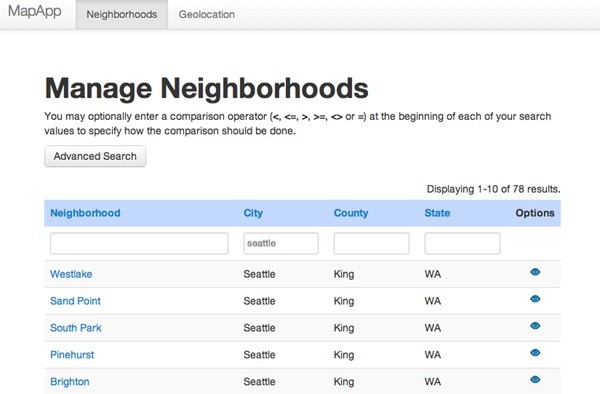Image resolution: width=600 pixels, height=394 pixels.
Task: Switch to the Geolocation tab
Action: 207,15
